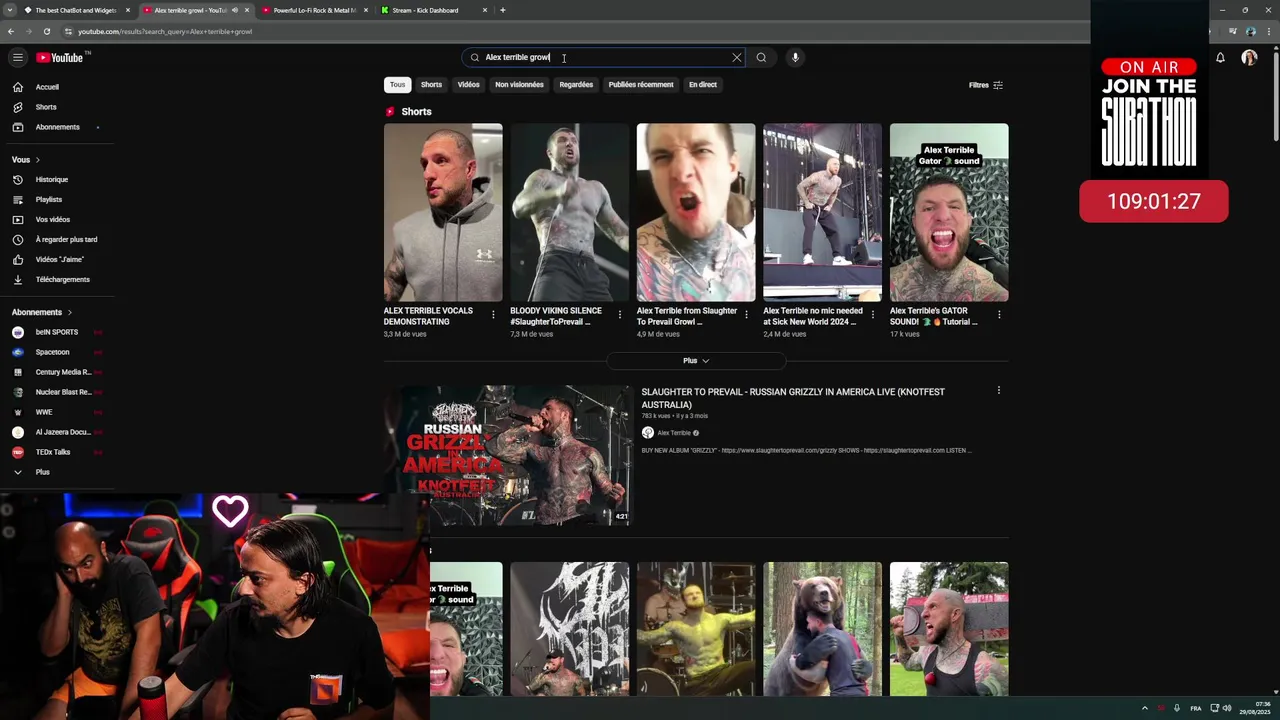The image size is (1280, 720).
Task: Click the Chrome address bar URL
Action: point(165,31)
